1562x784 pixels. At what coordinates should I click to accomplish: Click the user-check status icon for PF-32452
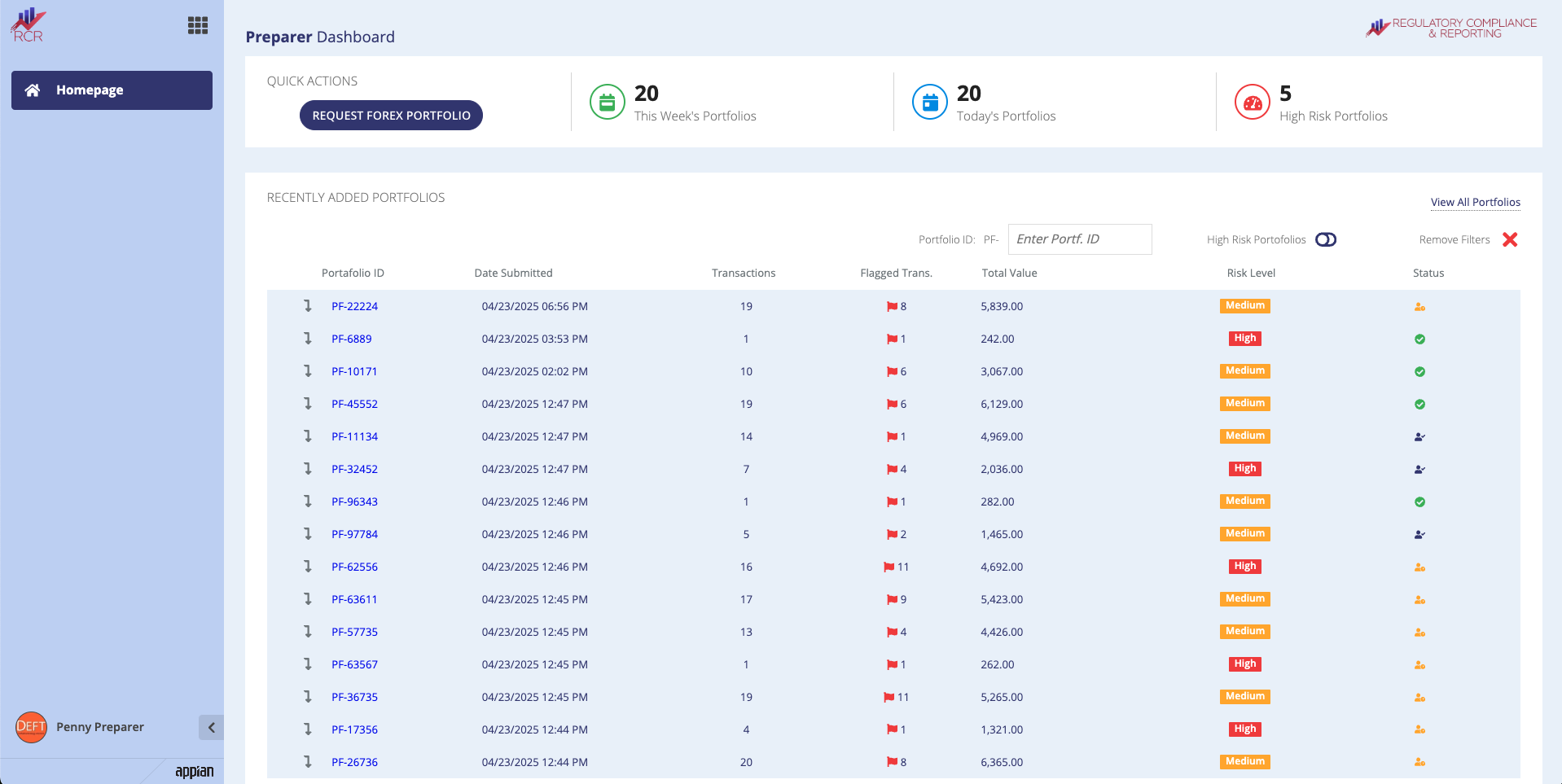point(1419,470)
